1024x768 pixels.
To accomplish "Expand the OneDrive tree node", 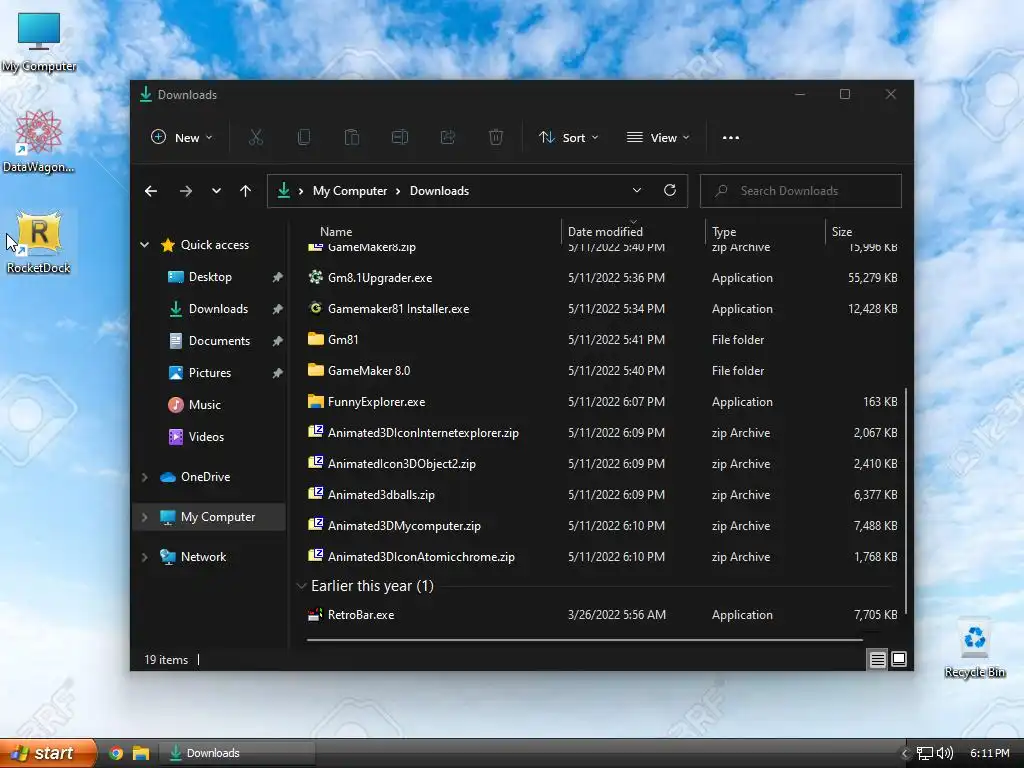I will [x=144, y=477].
